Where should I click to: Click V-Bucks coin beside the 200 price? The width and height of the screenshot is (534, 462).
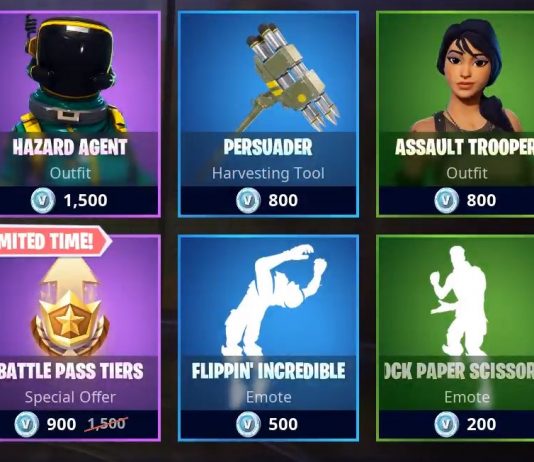[446, 424]
